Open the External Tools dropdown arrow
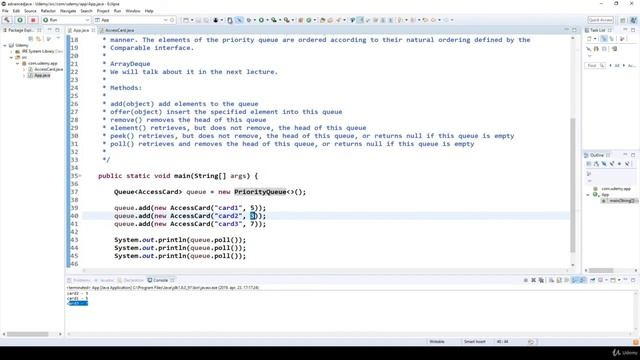640x360 pixels. (x=293, y=20)
